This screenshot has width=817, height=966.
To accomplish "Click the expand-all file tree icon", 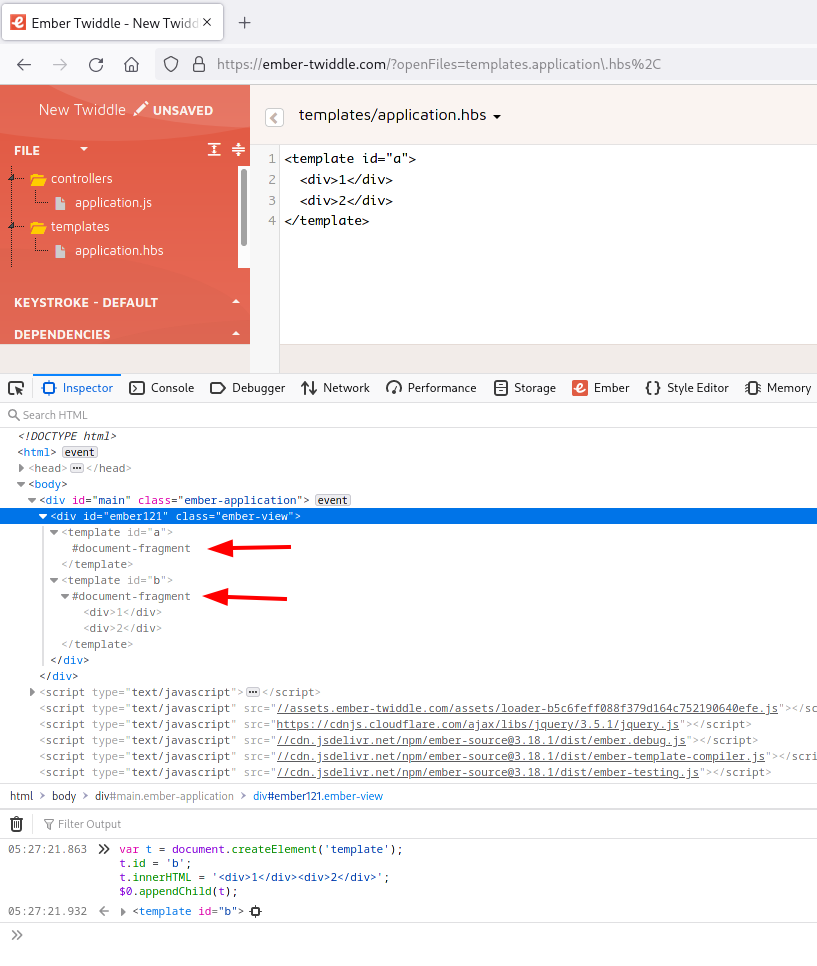I will coord(214,149).
